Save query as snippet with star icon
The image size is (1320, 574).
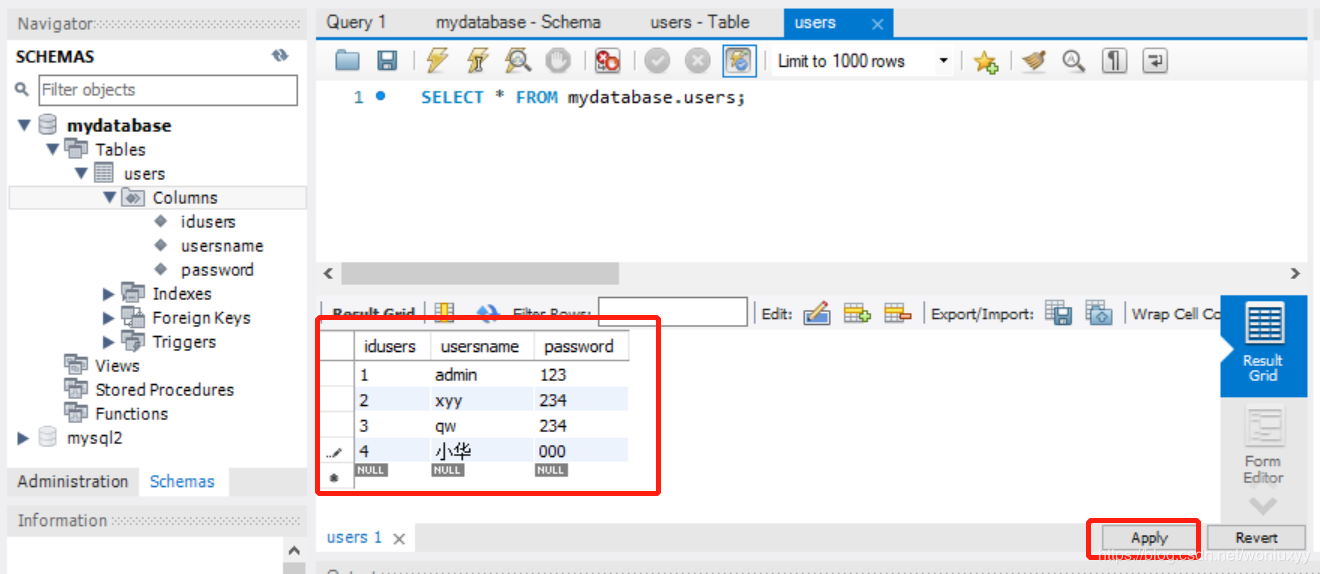[986, 61]
